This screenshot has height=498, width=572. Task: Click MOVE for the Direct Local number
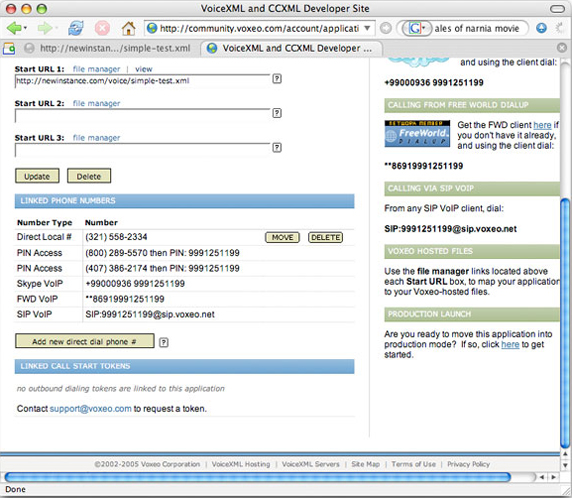point(282,237)
